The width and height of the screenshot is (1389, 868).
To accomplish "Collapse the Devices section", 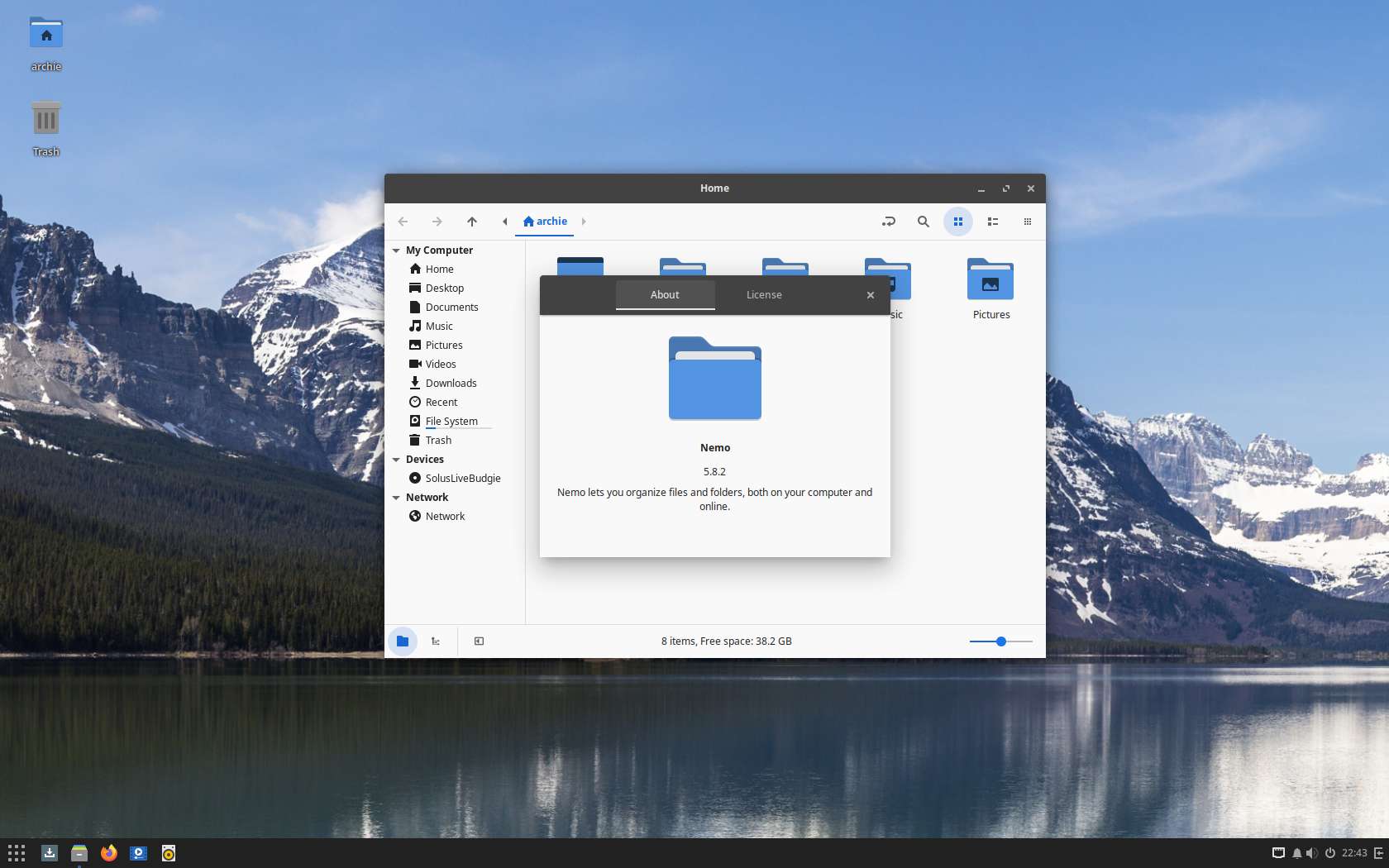I will [x=396, y=460].
